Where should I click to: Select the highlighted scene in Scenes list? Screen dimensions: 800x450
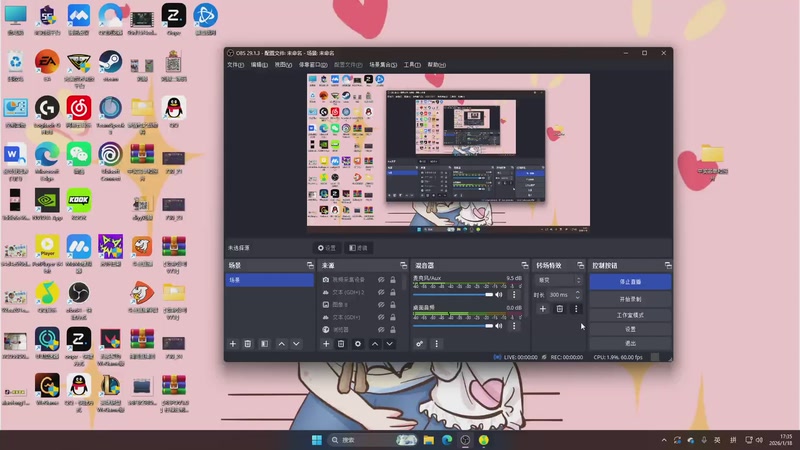click(x=269, y=280)
